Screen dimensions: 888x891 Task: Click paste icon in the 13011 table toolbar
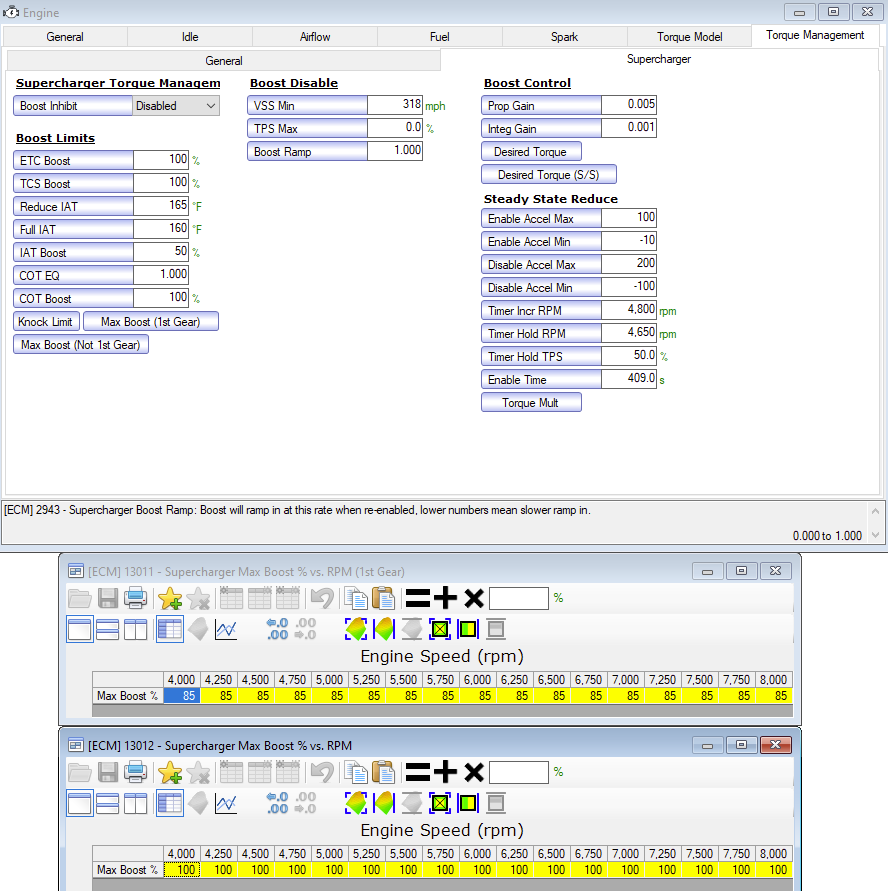[383, 598]
